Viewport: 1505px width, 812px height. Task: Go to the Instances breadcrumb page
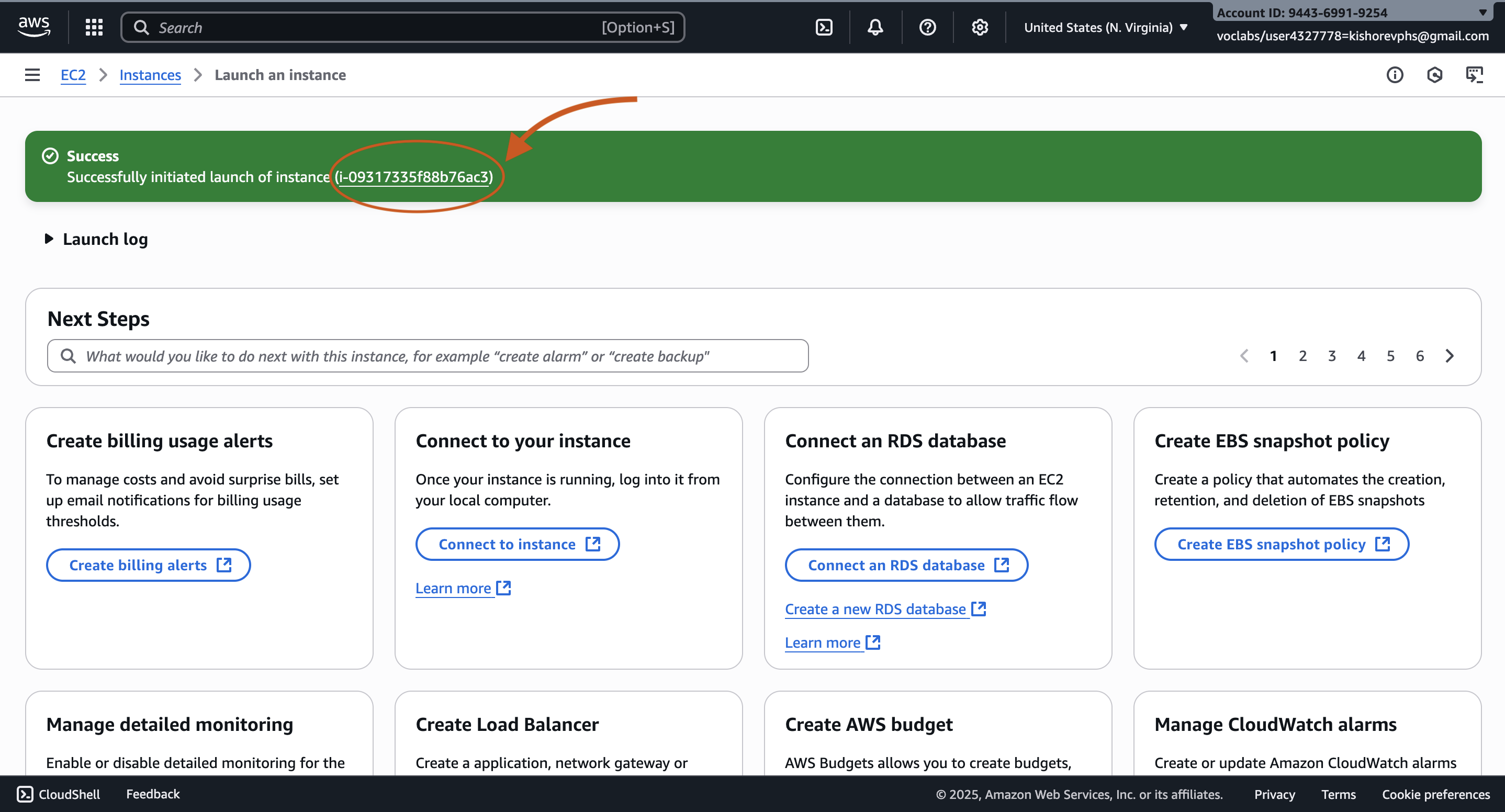pyautogui.click(x=150, y=75)
